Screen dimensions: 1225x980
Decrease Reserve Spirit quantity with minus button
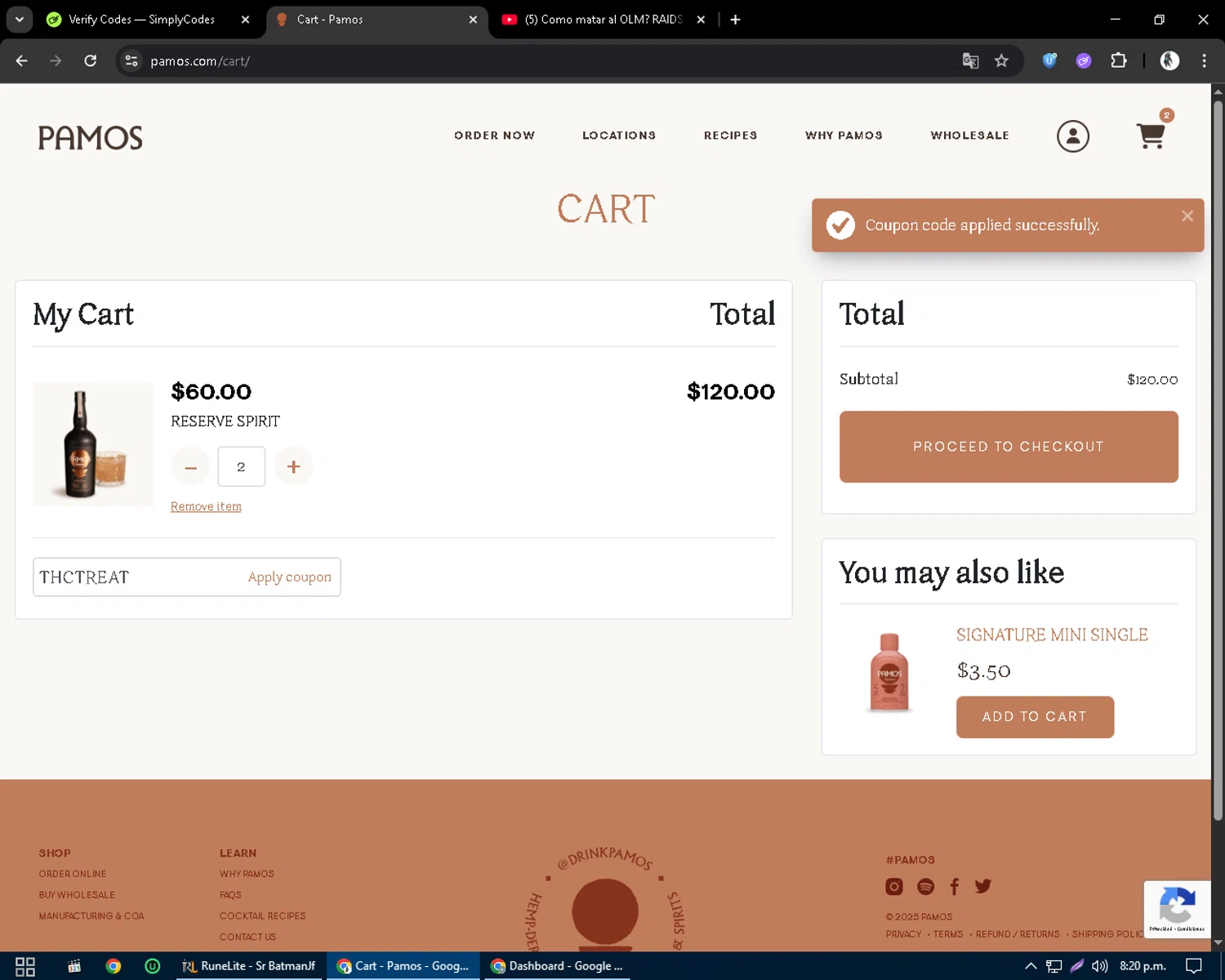tap(190, 466)
